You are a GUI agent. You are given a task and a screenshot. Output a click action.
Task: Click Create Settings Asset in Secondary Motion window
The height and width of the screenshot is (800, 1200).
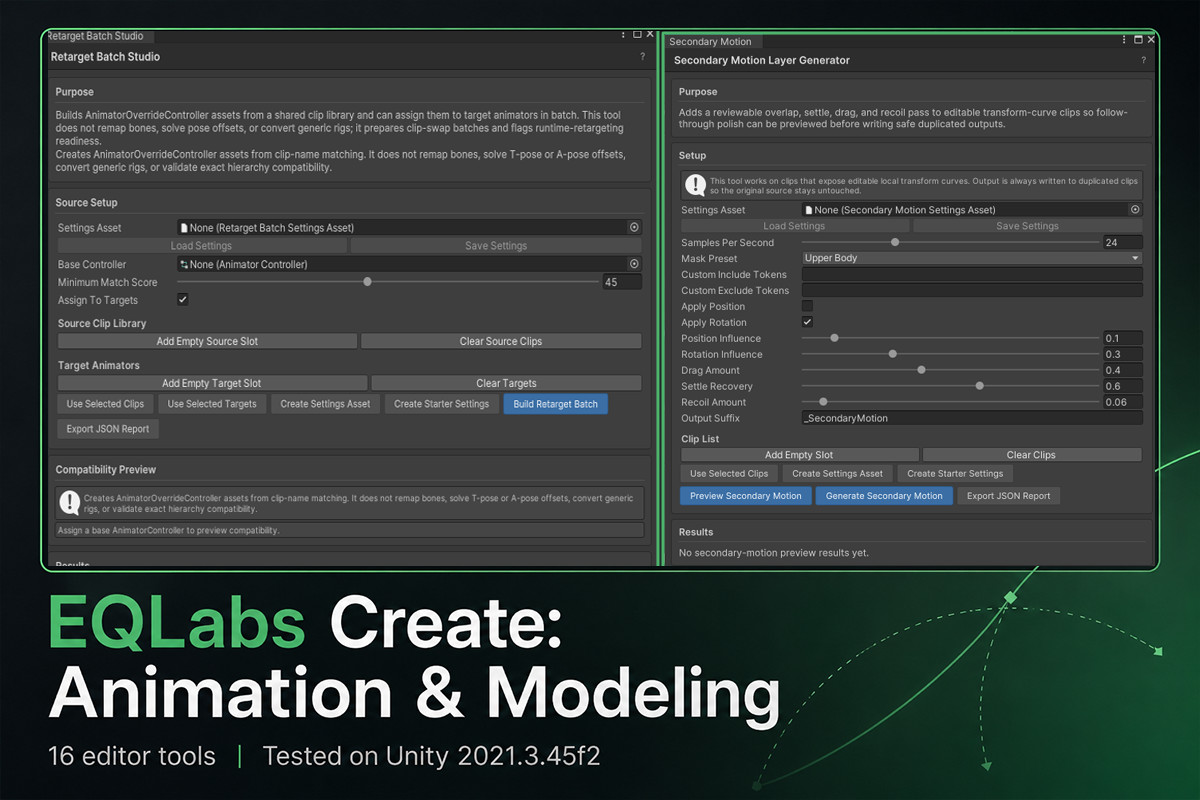point(837,474)
